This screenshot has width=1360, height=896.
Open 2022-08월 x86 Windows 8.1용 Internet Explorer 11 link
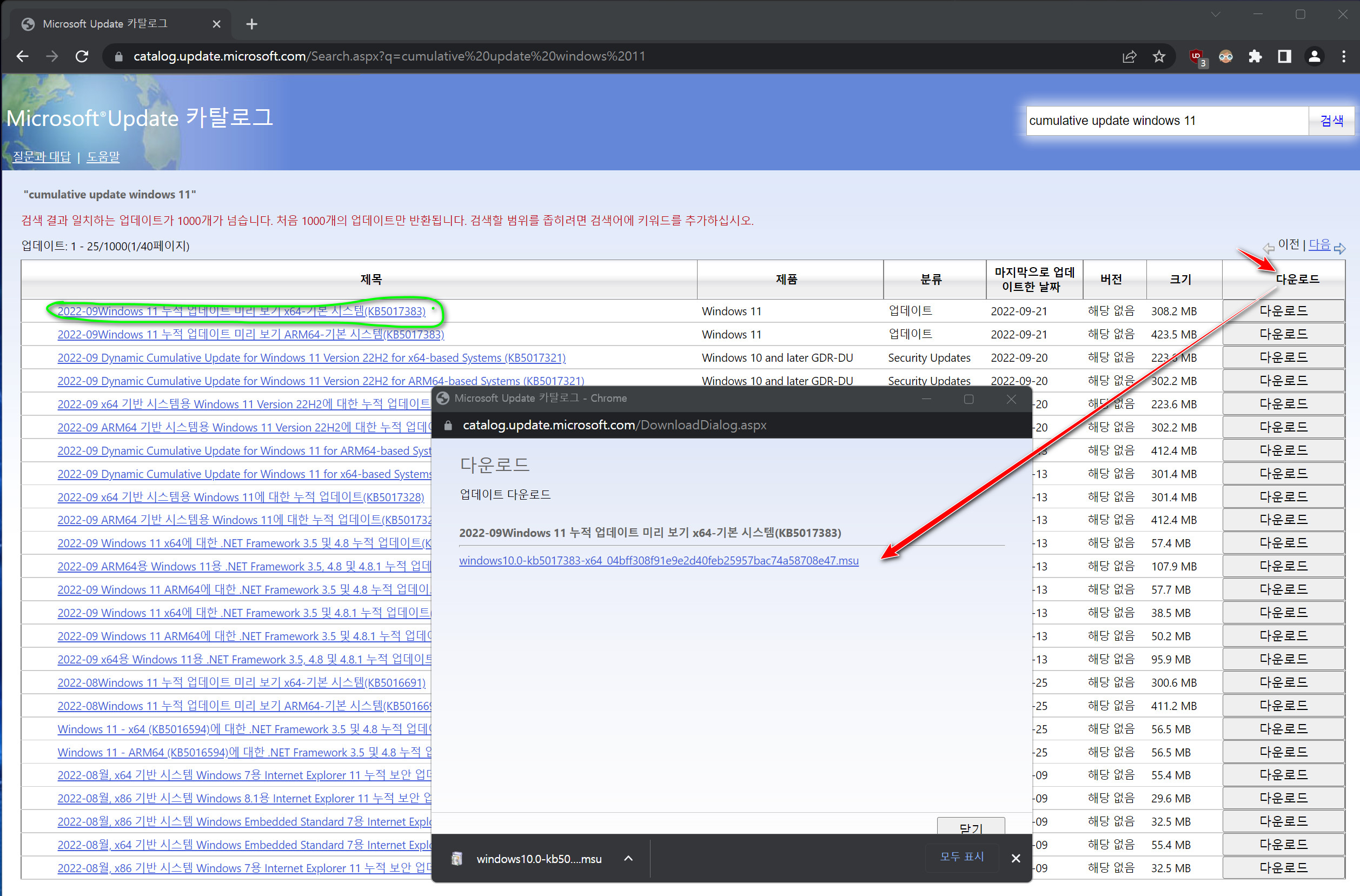coord(244,798)
